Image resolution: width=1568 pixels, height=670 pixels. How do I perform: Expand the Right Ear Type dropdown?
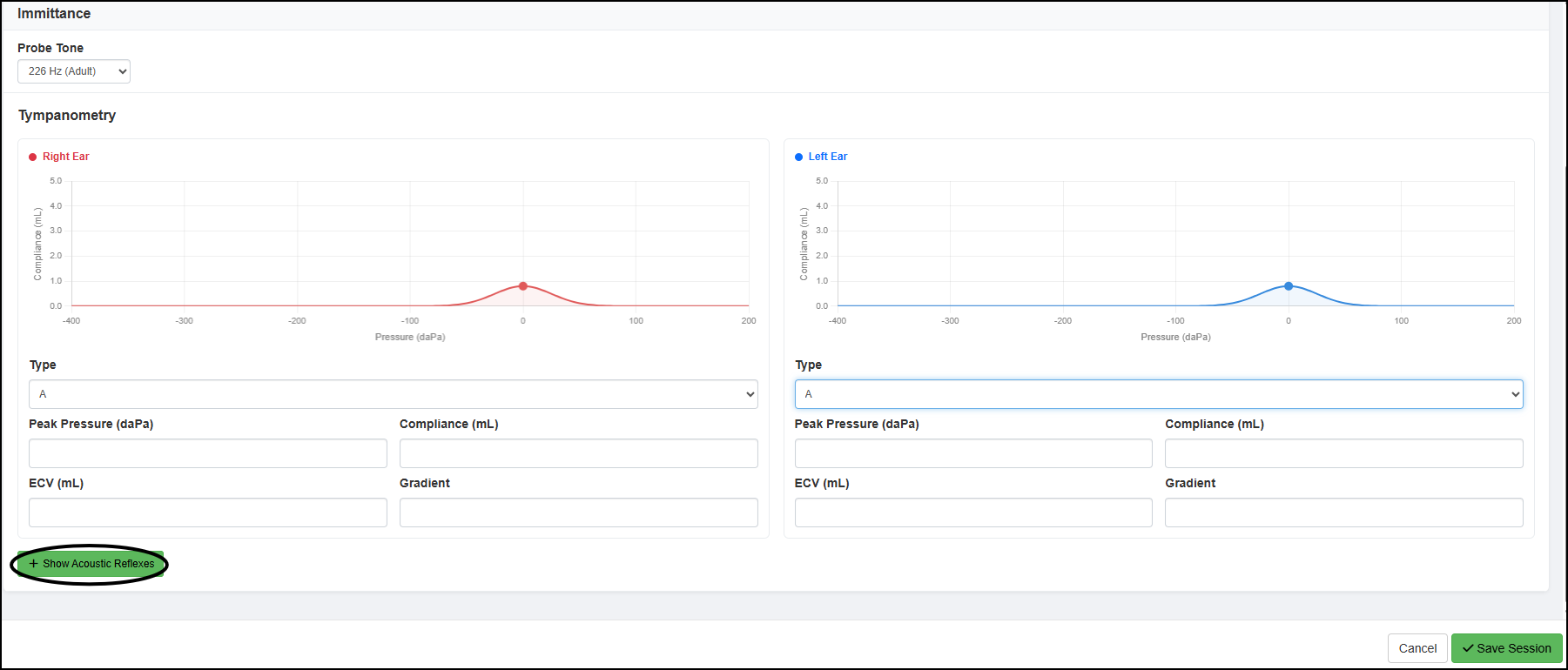point(393,394)
